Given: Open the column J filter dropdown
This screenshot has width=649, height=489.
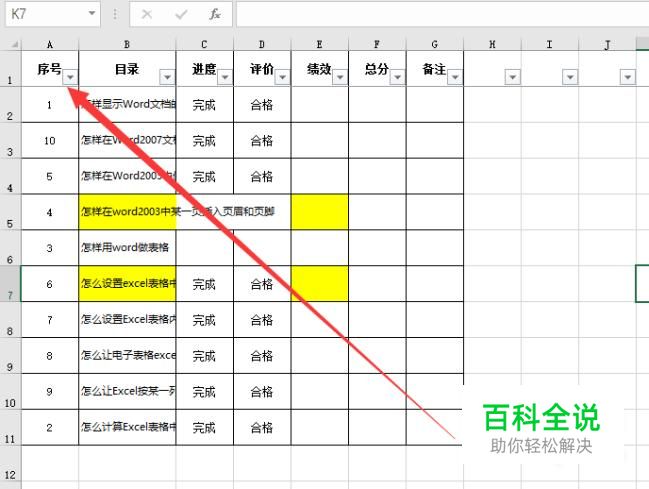Looking at the screenshot, I should [x=627, y=77].
